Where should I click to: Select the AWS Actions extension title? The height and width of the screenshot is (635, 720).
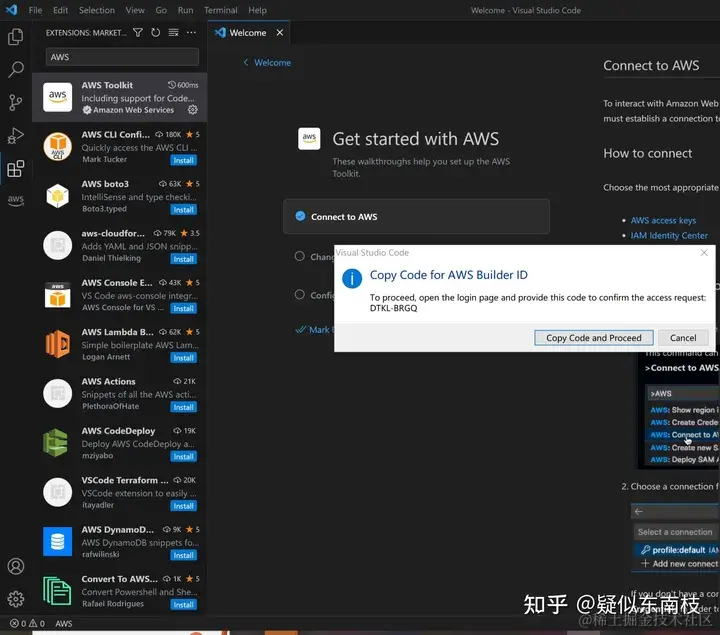pos(108,382)
